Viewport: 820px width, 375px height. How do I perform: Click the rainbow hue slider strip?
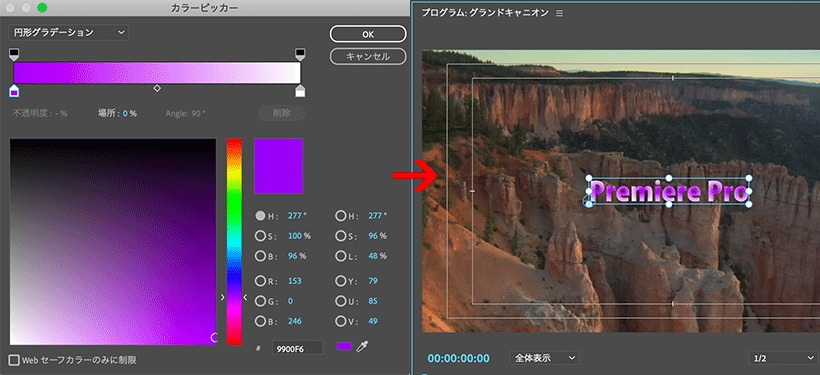234,242
